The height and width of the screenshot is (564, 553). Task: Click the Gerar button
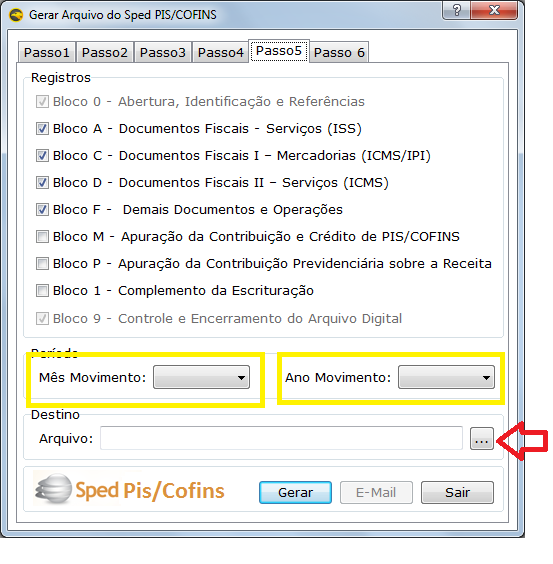point(295,492)
